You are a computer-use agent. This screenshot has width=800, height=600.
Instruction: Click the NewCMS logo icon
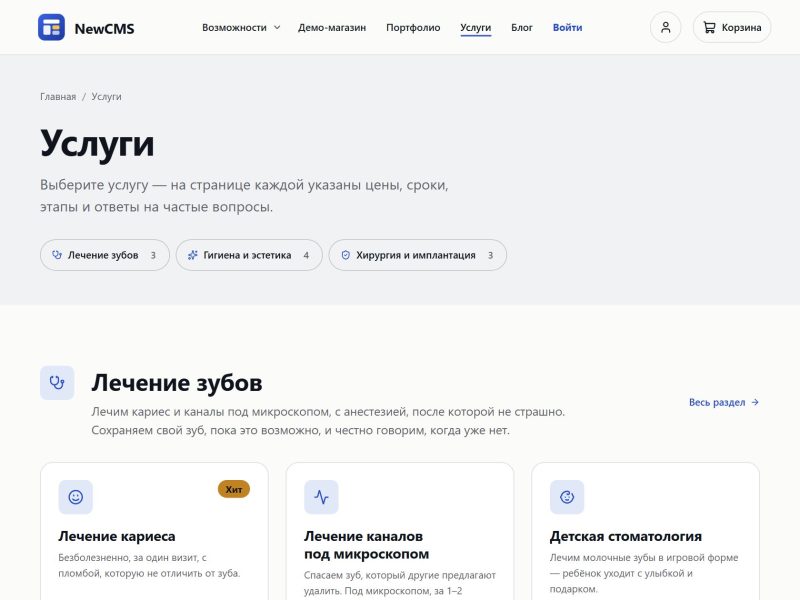pos(51,28)
